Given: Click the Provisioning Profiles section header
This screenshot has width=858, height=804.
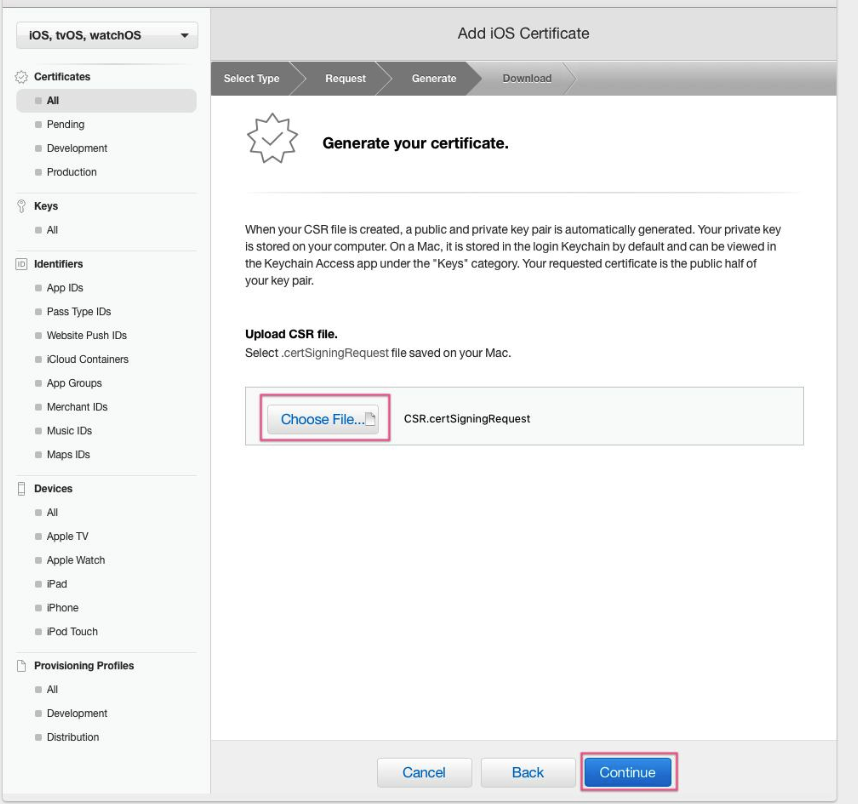Looking at the screenshot, I should click(x=84, y=666).
